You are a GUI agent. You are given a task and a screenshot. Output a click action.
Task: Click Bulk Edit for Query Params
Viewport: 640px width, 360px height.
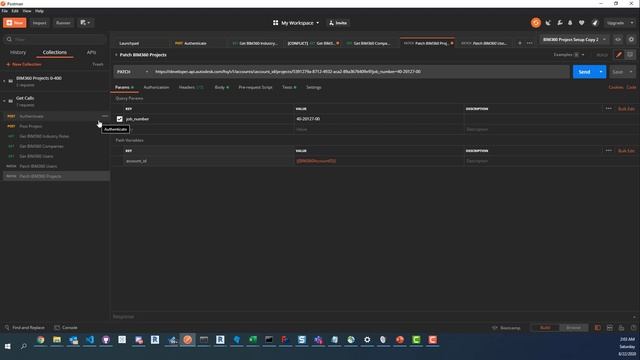tap(626, 109)
